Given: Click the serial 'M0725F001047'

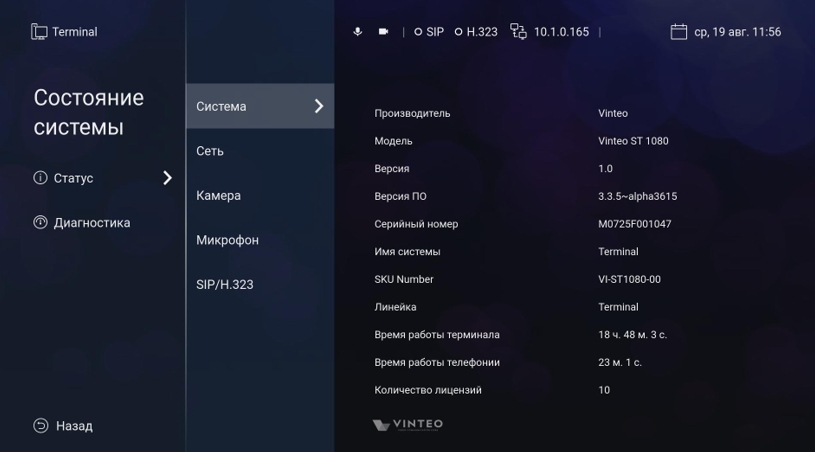Looking at the screenshot, I should click(x=635, y=224).
